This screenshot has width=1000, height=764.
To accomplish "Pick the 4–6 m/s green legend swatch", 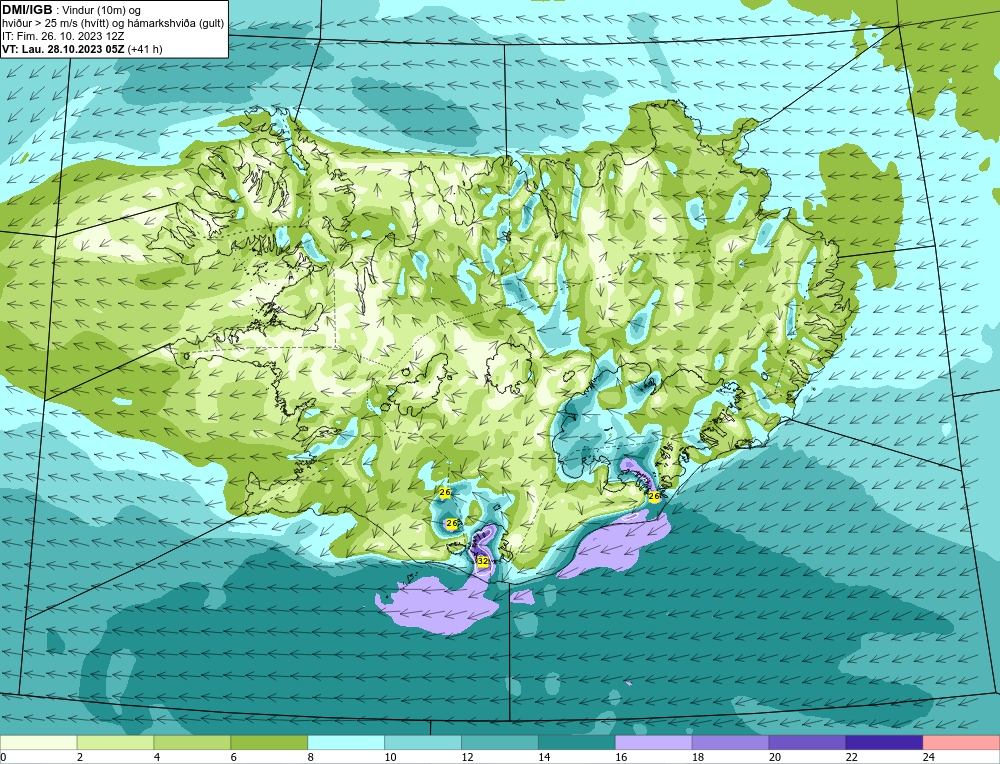I will click(x=192, y=743).
